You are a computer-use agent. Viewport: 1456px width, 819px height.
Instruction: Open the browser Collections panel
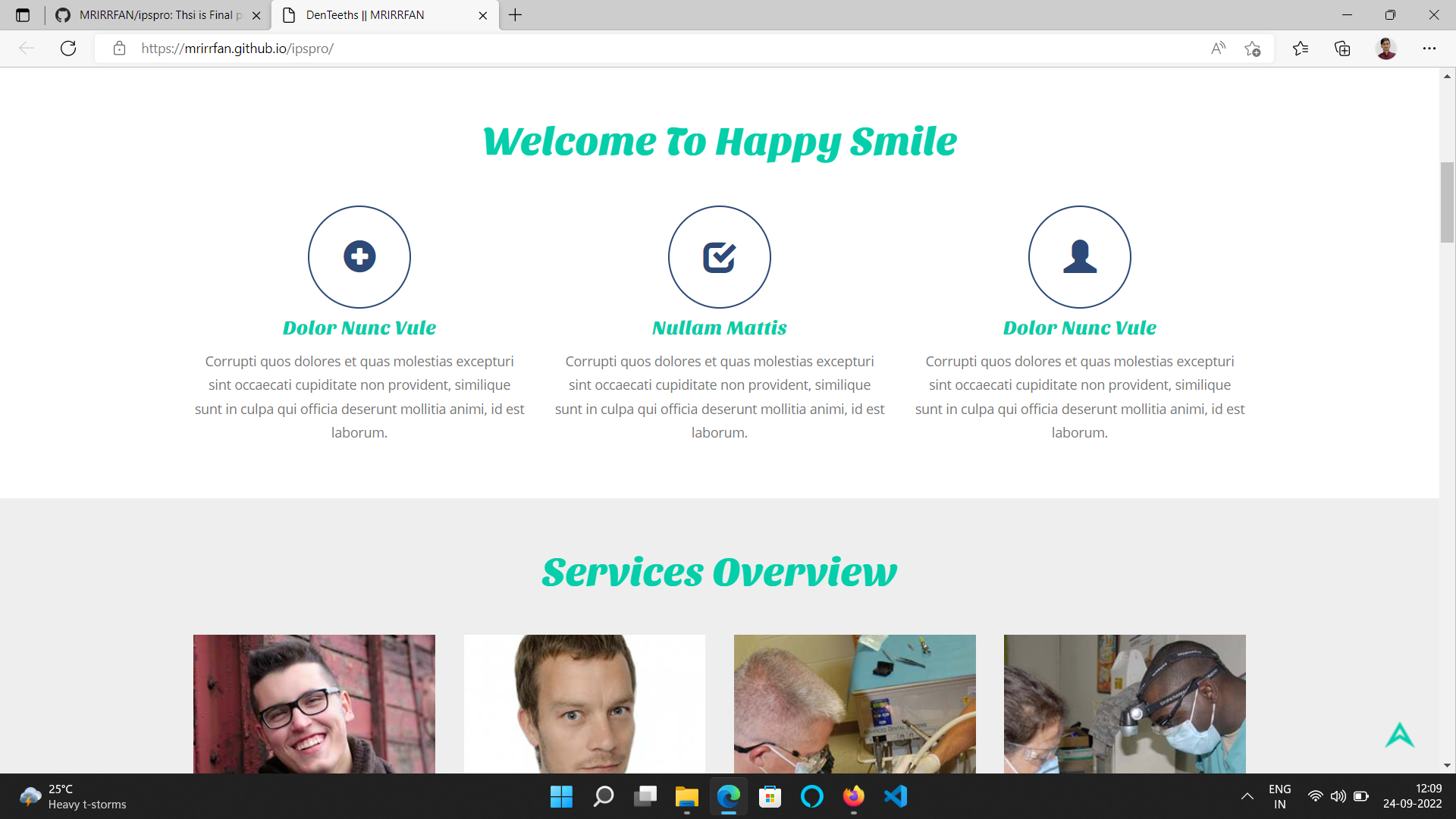(x=1342, y=49)
